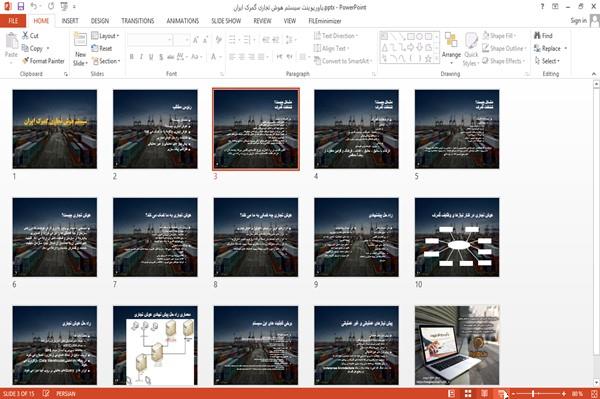Click the New Slide icon
Image resolution: width=600 pixels, height=399 pixels.
(80, 40)
